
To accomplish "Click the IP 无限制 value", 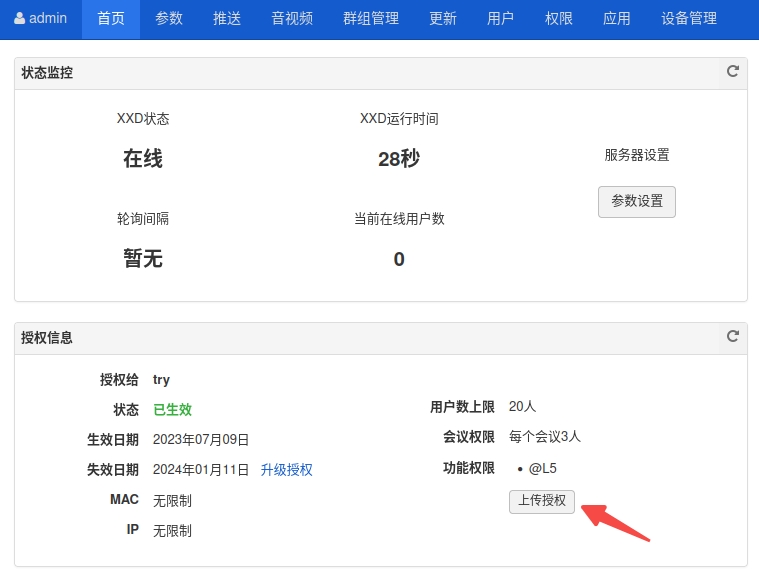I will pos(172,530).
